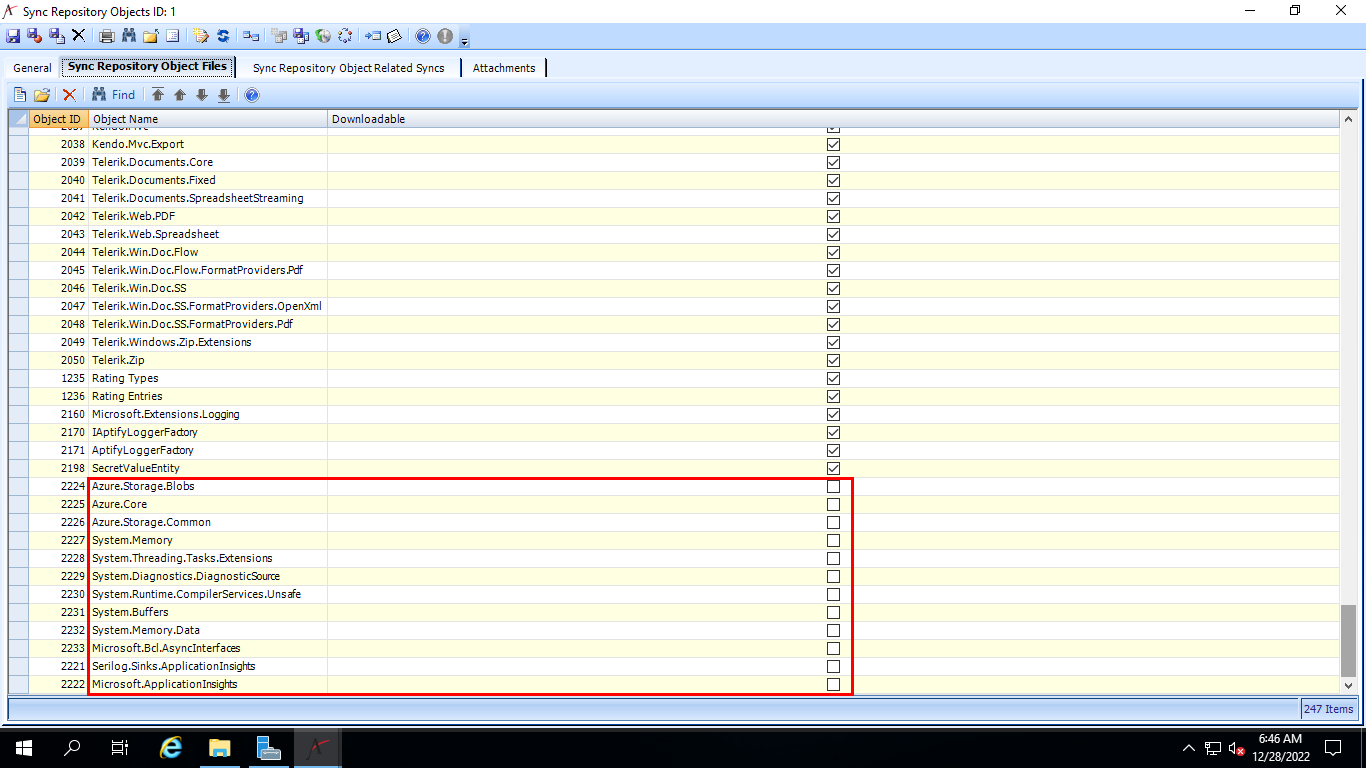The width and height of the screenshot is (1366, 768).
Task: Switch to the General tab
Action: point(32,68)
